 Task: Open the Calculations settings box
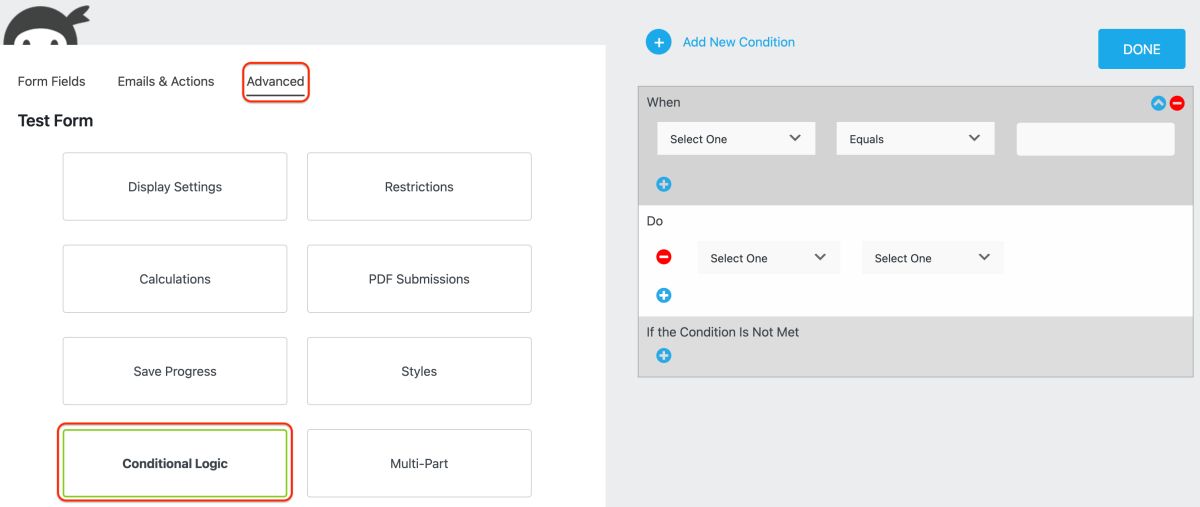175,279
